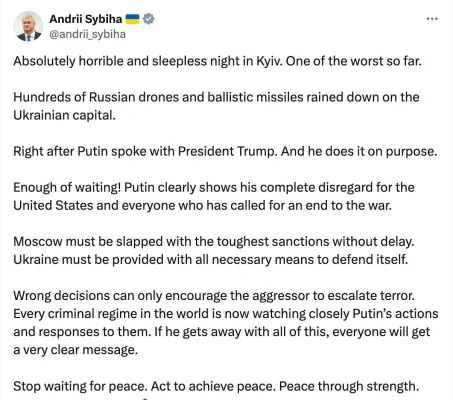The width and height of the screenshot is (453, 400).
Task: Click the sentence 'One of the worst so far.'
Action: pyautogui.click(x=354, y=61)
